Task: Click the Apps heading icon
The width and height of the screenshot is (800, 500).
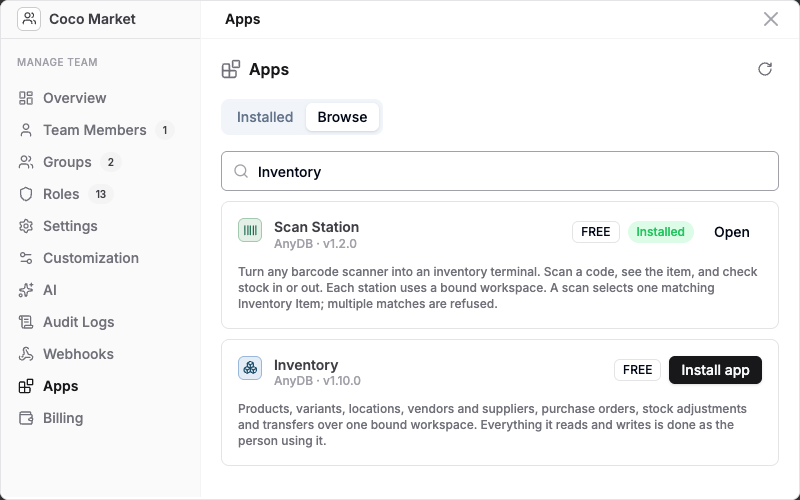Action: (231, 69)
